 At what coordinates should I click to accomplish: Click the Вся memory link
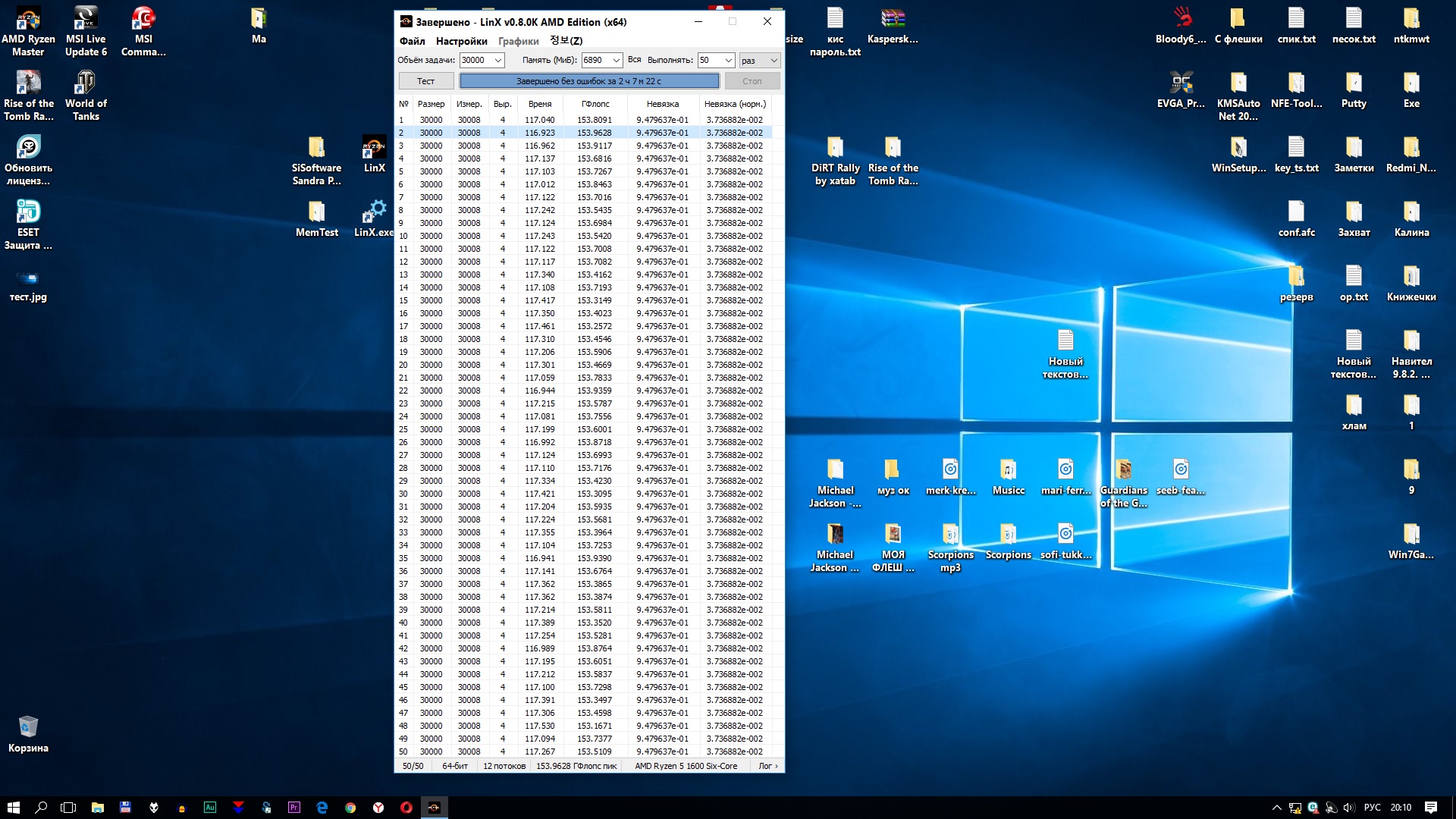pyautogui.click(x=634, y=60)
